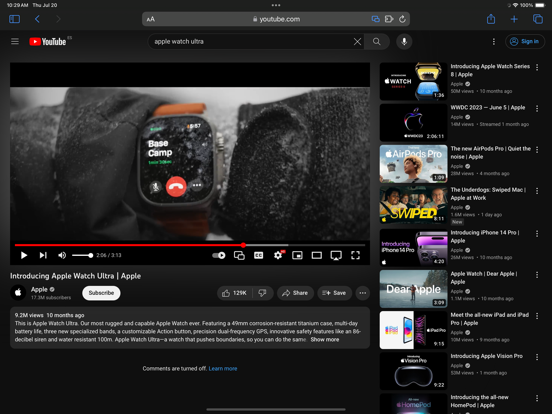Screen dimensions: 552x414
Task: Adjust the volume slider
Action: 82,255
